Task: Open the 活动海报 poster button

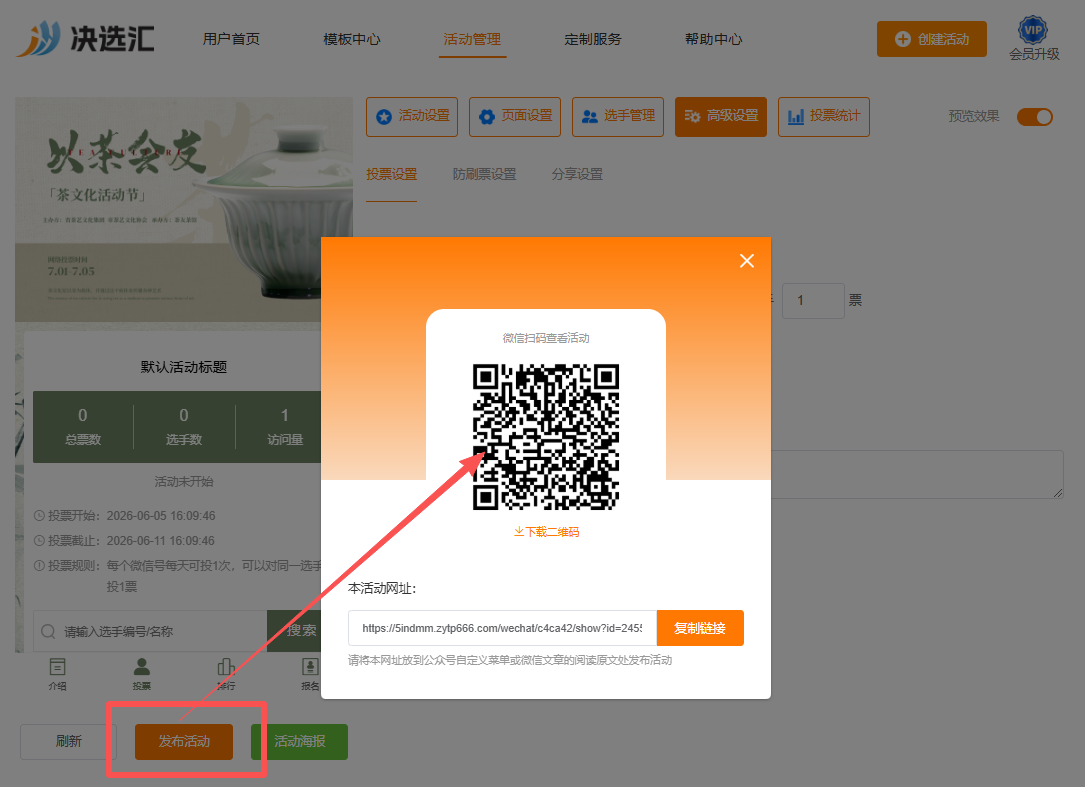Action: pyautogui.click(x=300, y=741)
